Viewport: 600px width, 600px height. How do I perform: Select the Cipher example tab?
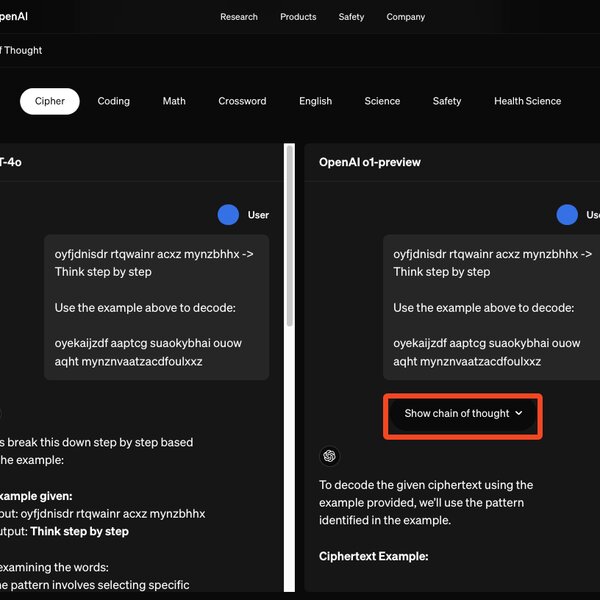tap(50, 101)
